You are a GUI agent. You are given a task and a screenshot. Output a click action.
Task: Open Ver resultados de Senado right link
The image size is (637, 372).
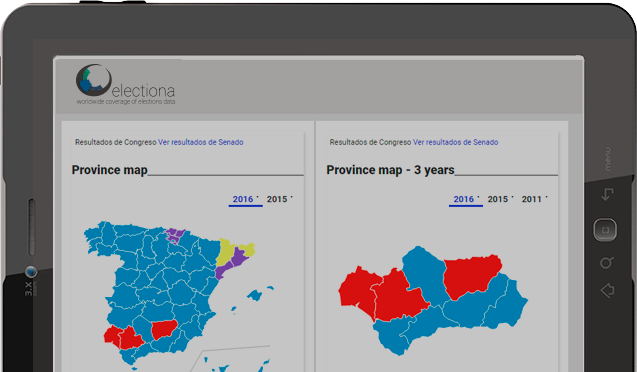coord(455,142)
